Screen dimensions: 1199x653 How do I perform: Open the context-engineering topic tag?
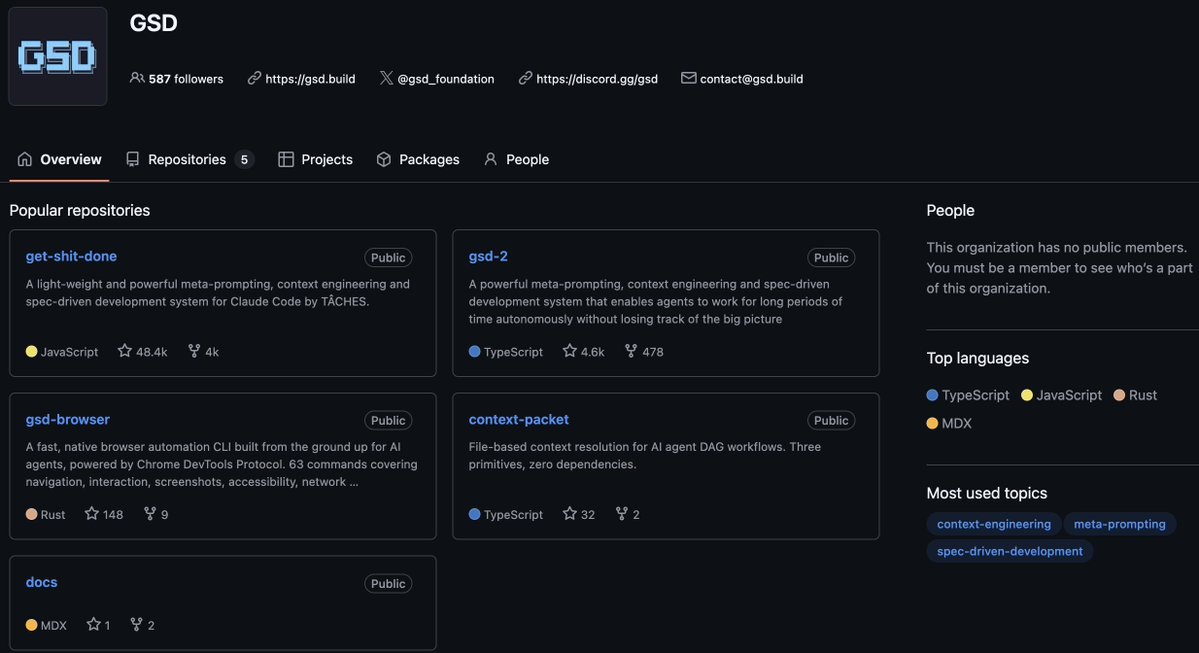pyautogui.click(x=993, y=524)
